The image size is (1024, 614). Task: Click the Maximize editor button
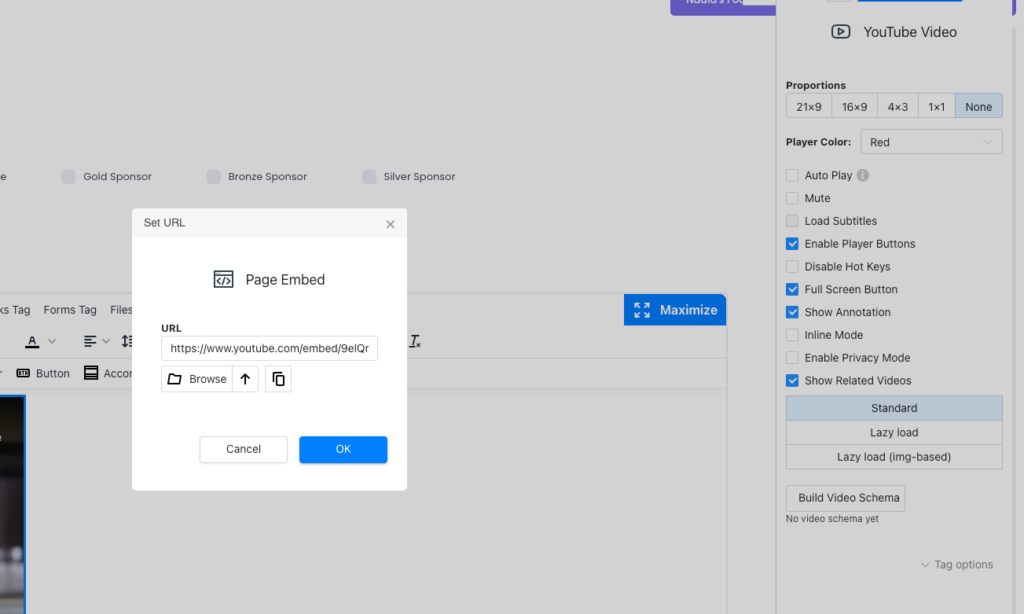(675, 310)
